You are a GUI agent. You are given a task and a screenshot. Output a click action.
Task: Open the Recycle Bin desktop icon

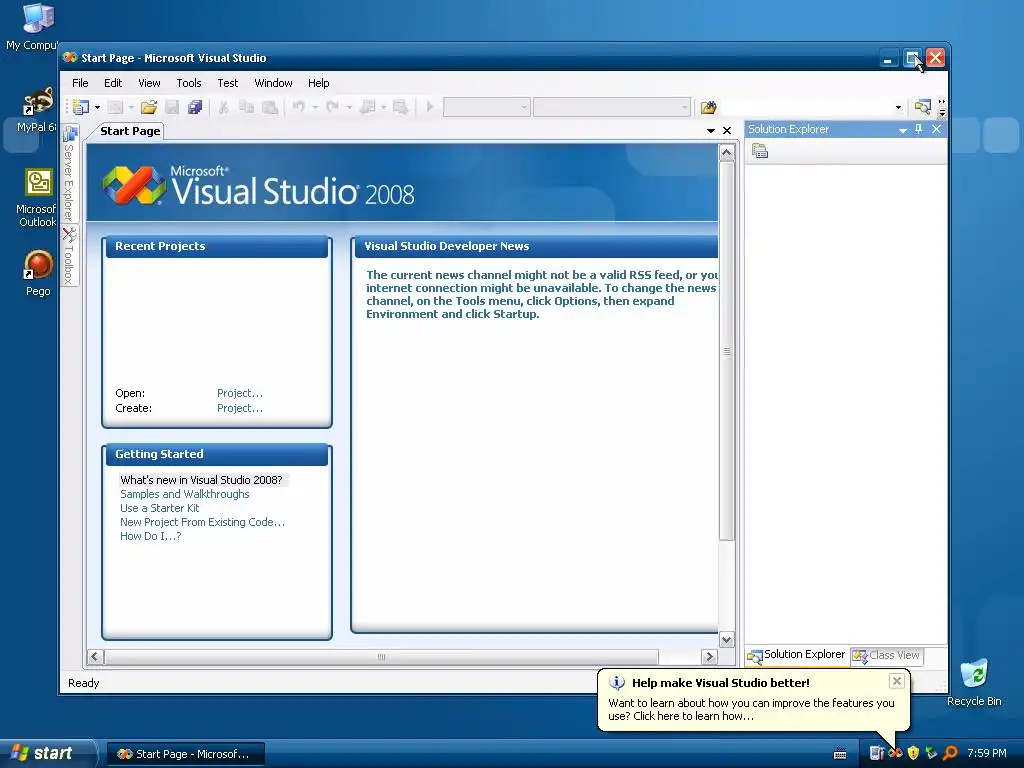pyautogui.click(x=974, y=682)
